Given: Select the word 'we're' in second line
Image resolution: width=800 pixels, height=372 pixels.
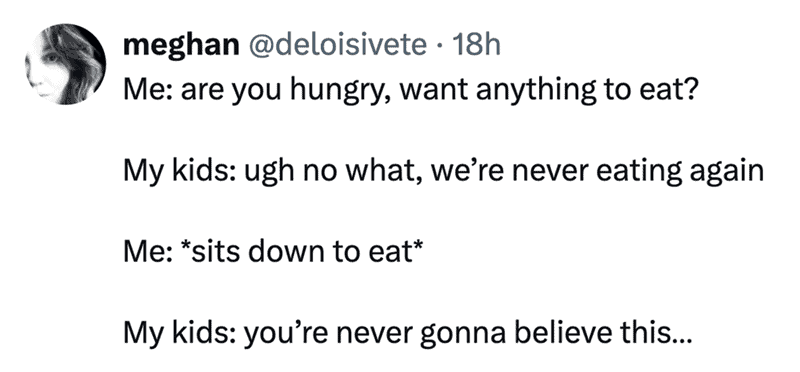Looking at the screenshot, I should 468,172.
